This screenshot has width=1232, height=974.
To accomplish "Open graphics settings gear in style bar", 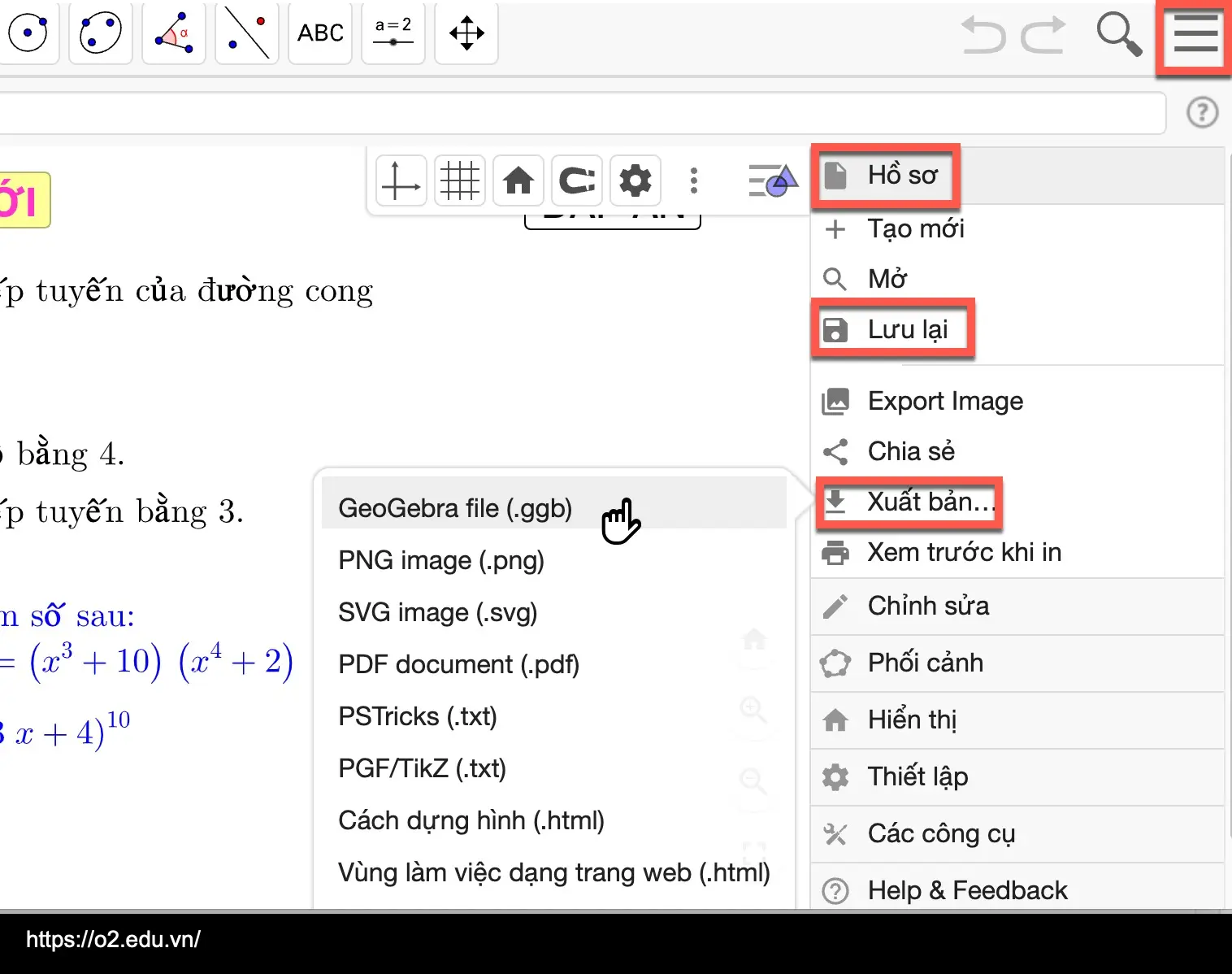I will (x=636, y=180).
